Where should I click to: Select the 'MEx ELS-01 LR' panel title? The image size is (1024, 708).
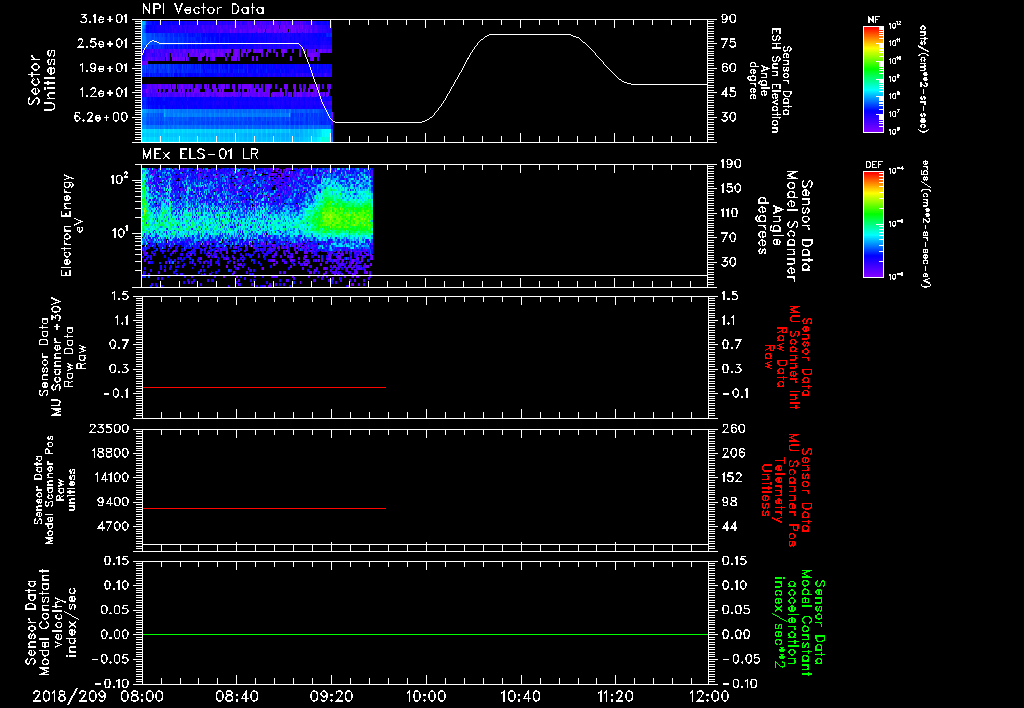coord(198,155)
